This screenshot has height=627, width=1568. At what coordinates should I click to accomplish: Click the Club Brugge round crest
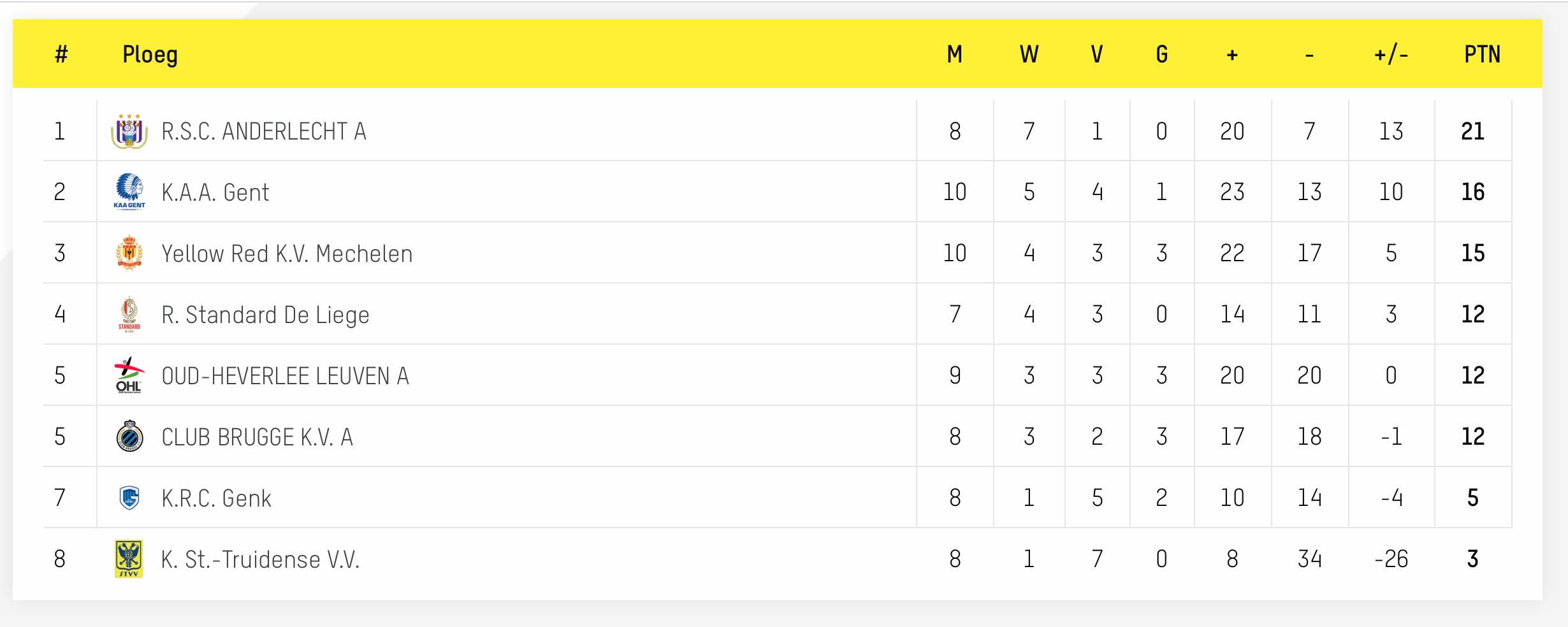(x=129, y=436)
